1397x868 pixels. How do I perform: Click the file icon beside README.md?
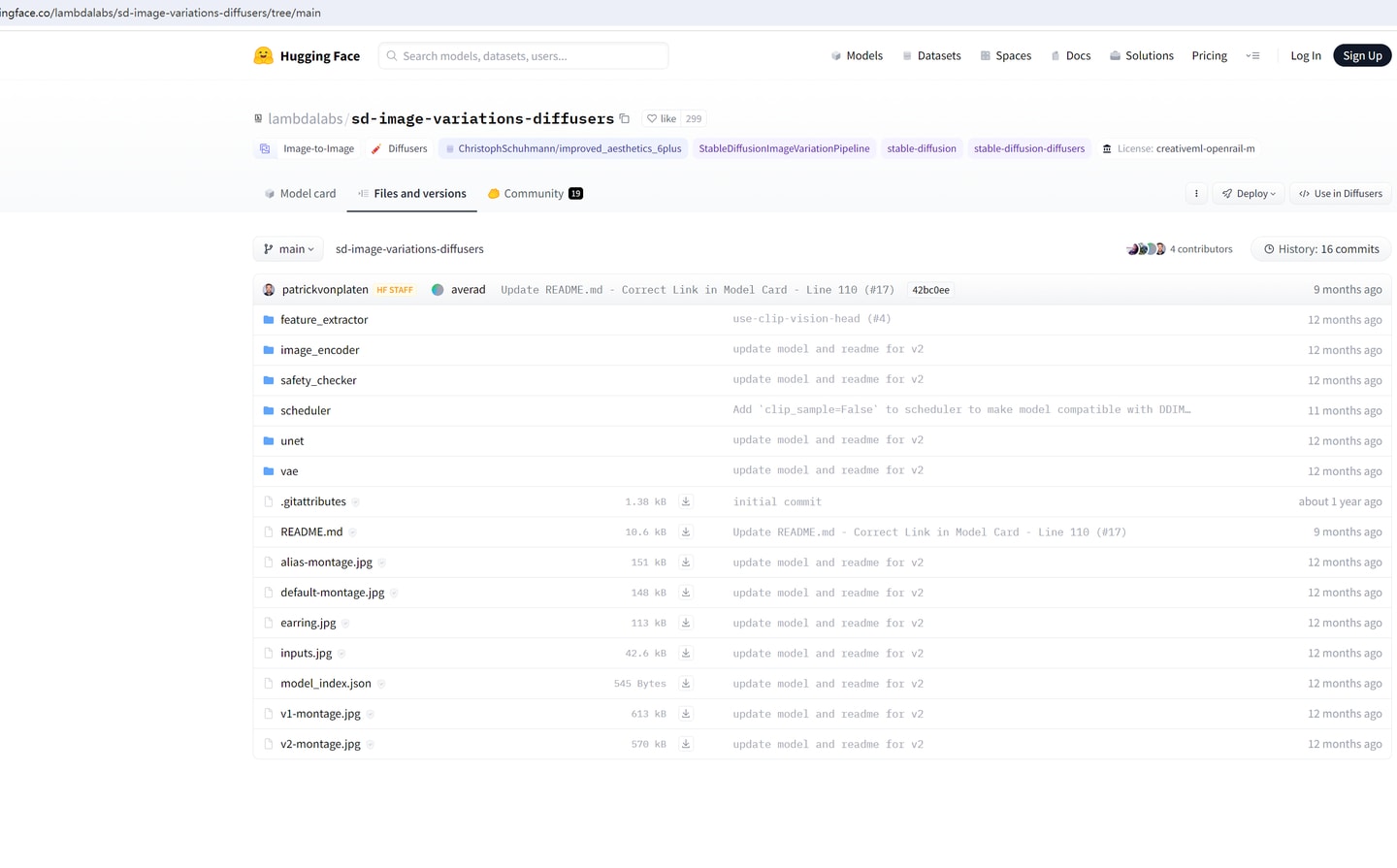269,532
